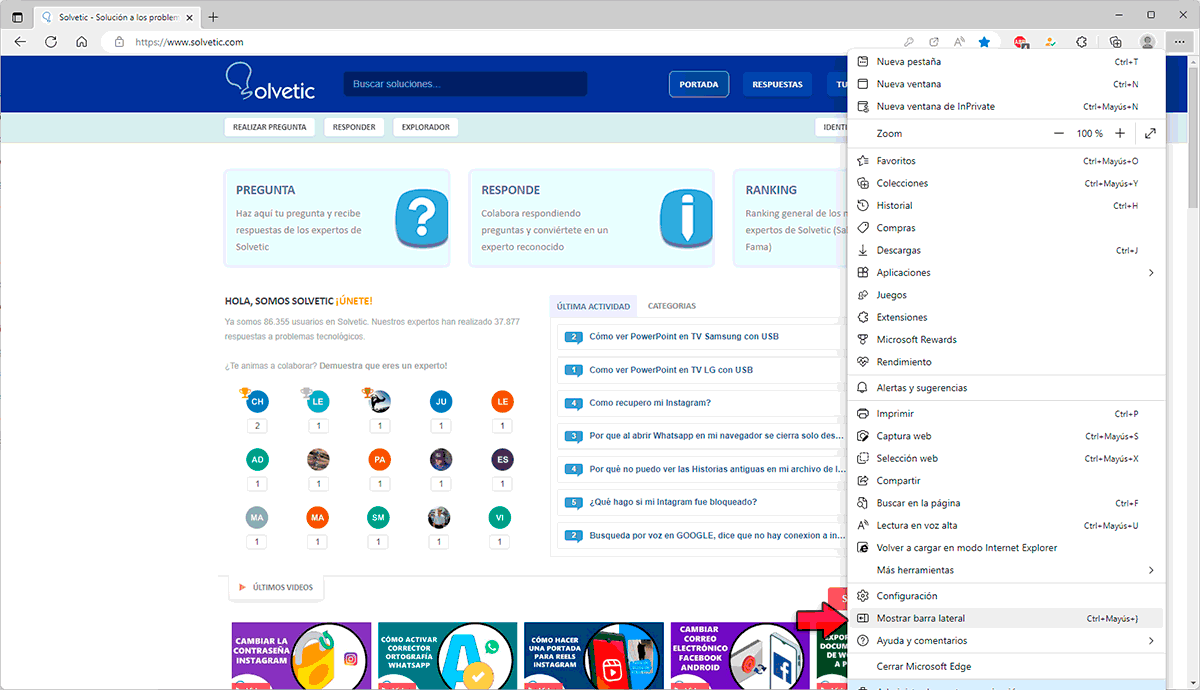The width and height of the screenshot is (1200, 690).
Task: Open the share page icon in address bar
Action: [934, 42]
